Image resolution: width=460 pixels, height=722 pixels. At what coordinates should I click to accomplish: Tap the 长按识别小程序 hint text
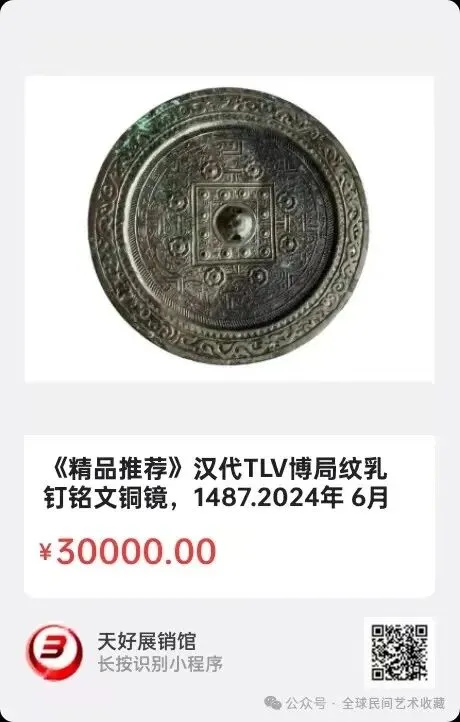coord(160,664)
